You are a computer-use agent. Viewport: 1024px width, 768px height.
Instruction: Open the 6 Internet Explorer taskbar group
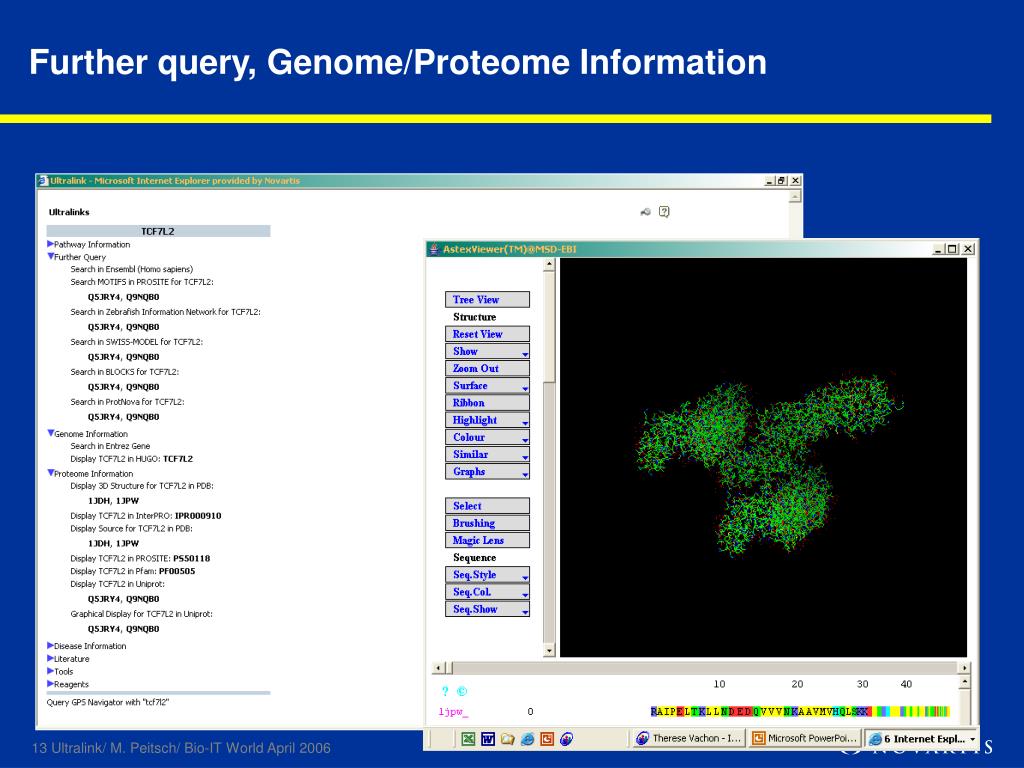tap(921, 739)
